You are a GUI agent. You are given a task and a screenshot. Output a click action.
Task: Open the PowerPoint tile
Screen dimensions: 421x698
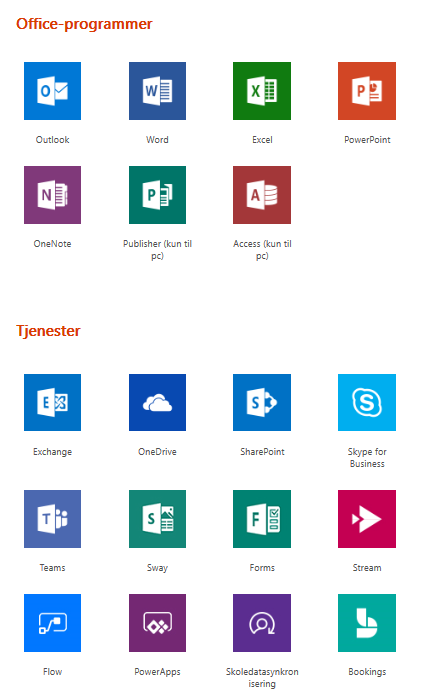(x=367, y=91)
